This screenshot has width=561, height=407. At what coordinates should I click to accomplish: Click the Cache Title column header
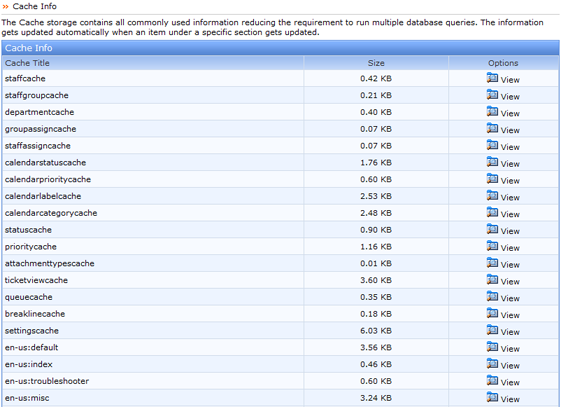coord(27,63)
